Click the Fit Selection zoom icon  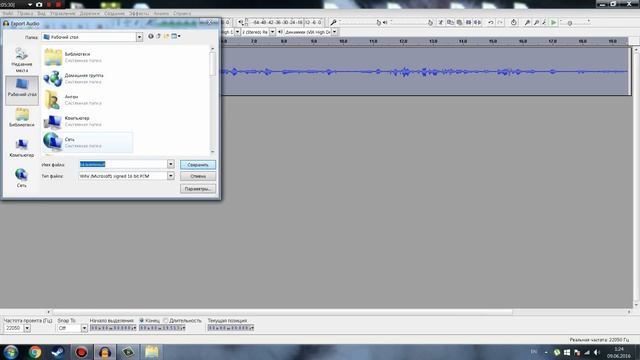[x=544, y=22]
